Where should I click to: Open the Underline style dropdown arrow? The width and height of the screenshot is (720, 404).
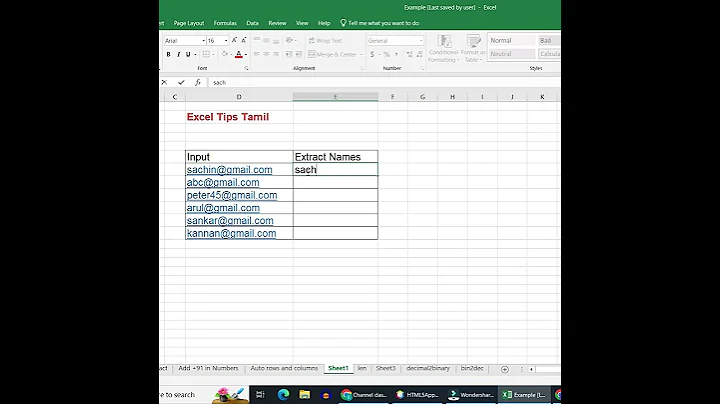coord(195,55)
